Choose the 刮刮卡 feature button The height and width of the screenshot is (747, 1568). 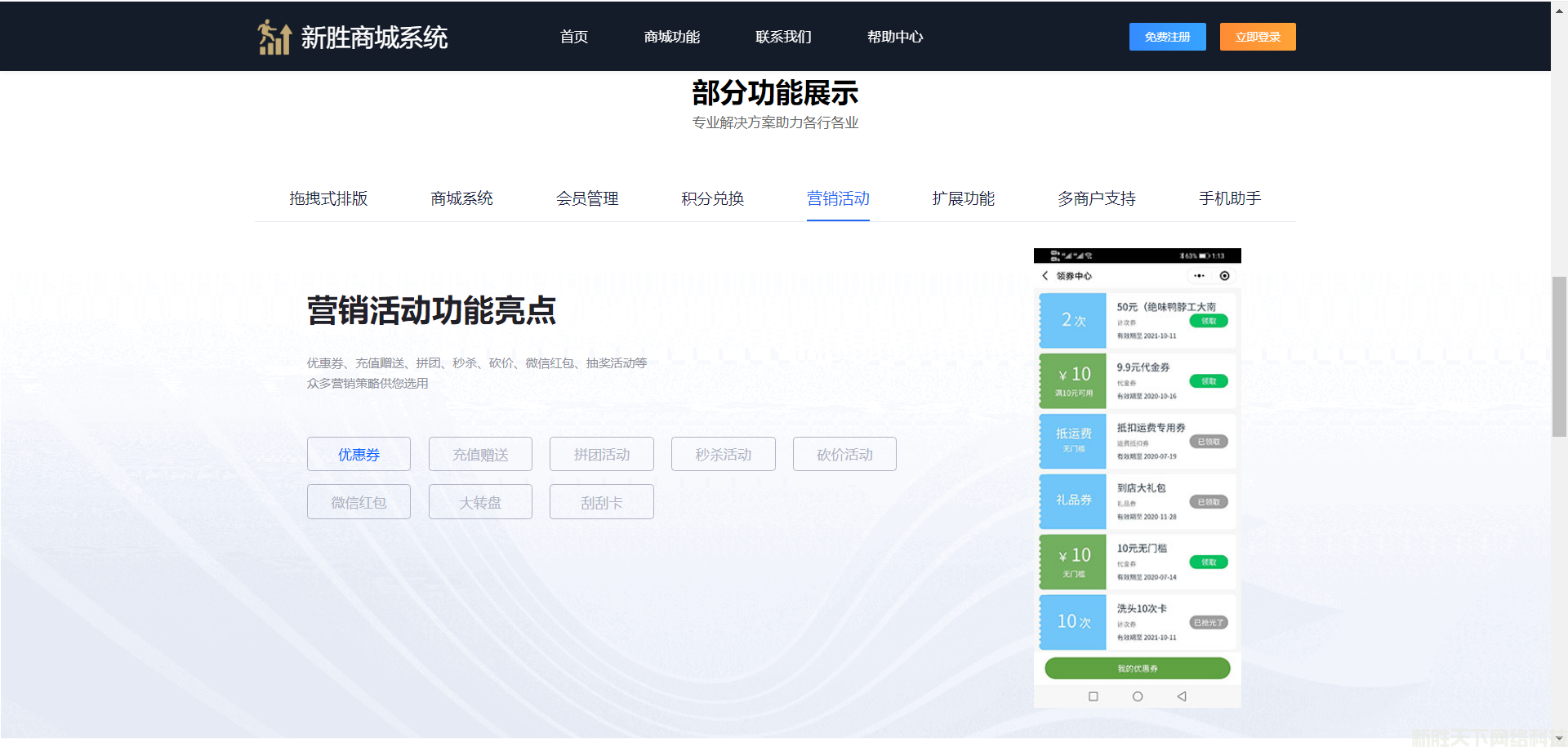pos(601,502)
